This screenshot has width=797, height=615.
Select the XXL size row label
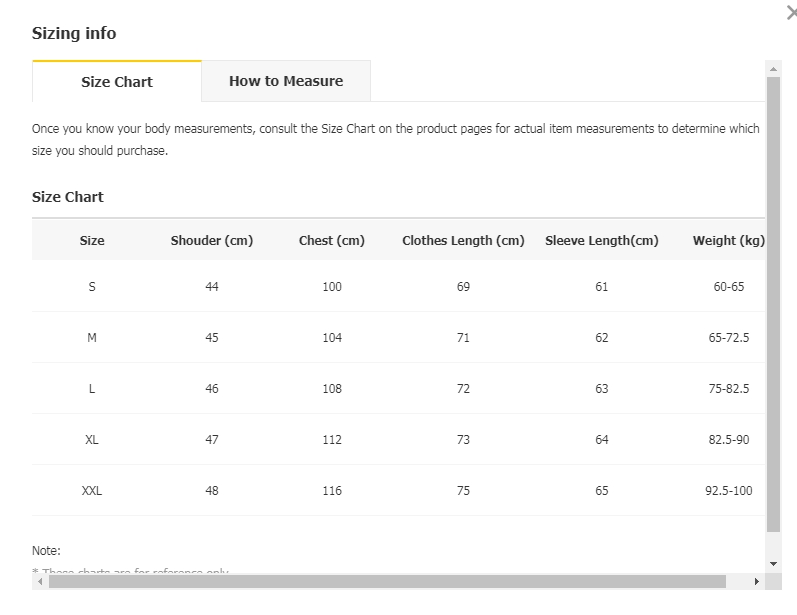point(92,490)
